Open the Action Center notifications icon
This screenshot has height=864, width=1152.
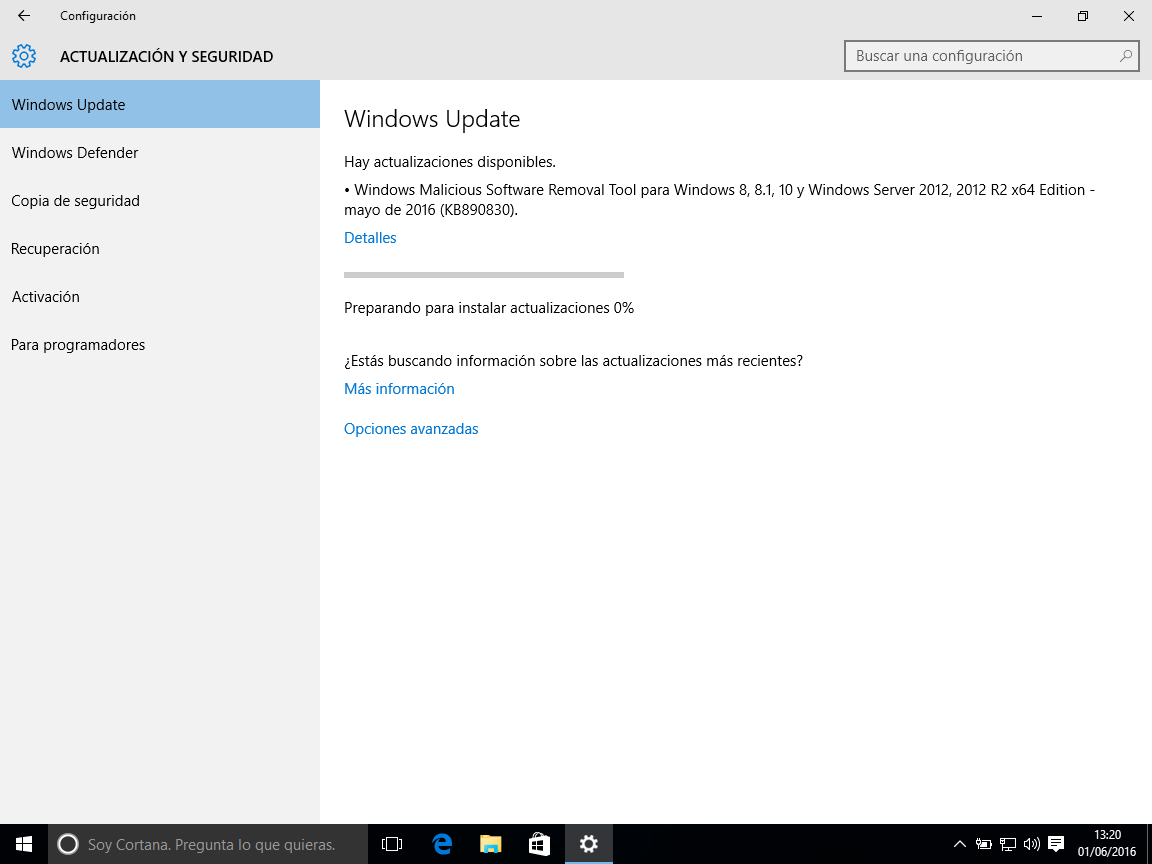(1056, 844)
